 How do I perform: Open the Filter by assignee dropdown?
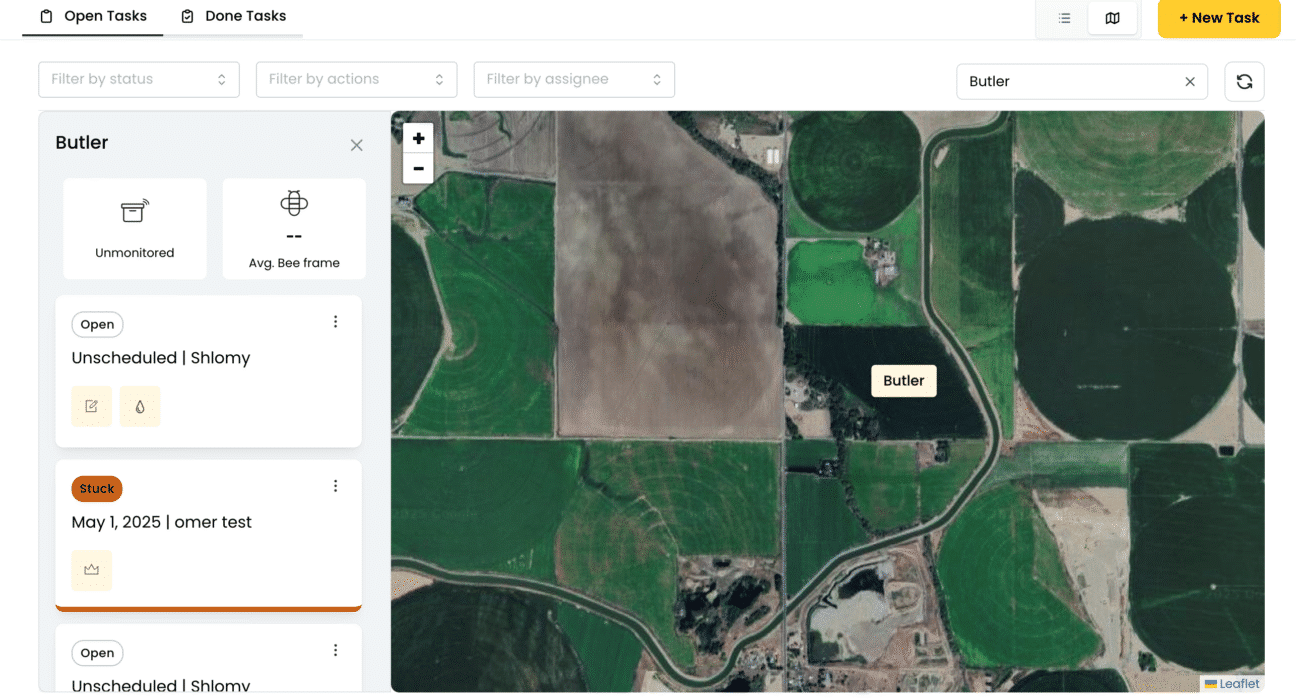[574, 80]
